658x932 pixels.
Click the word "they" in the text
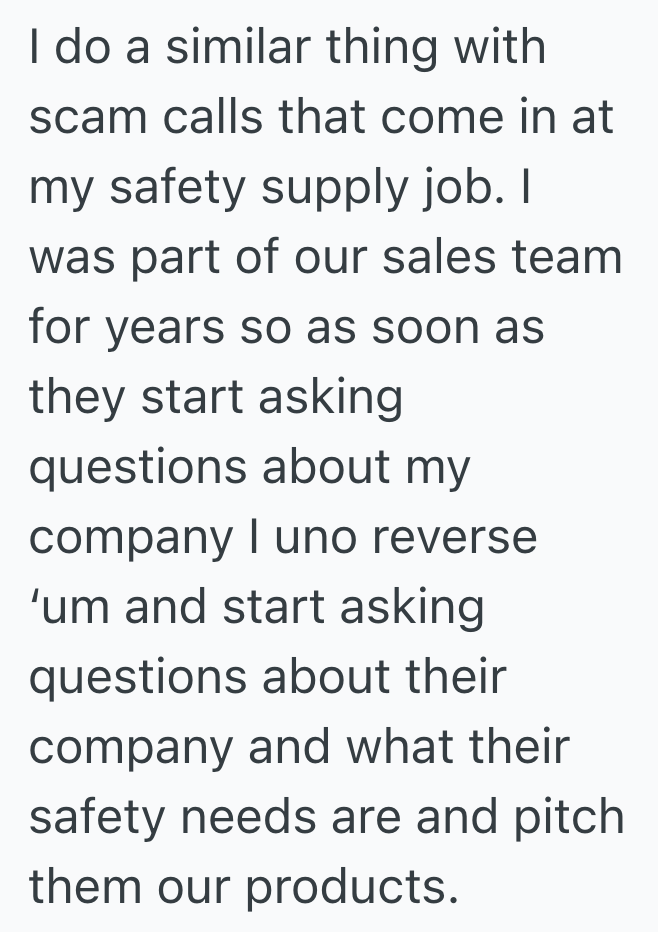(78, 398)
